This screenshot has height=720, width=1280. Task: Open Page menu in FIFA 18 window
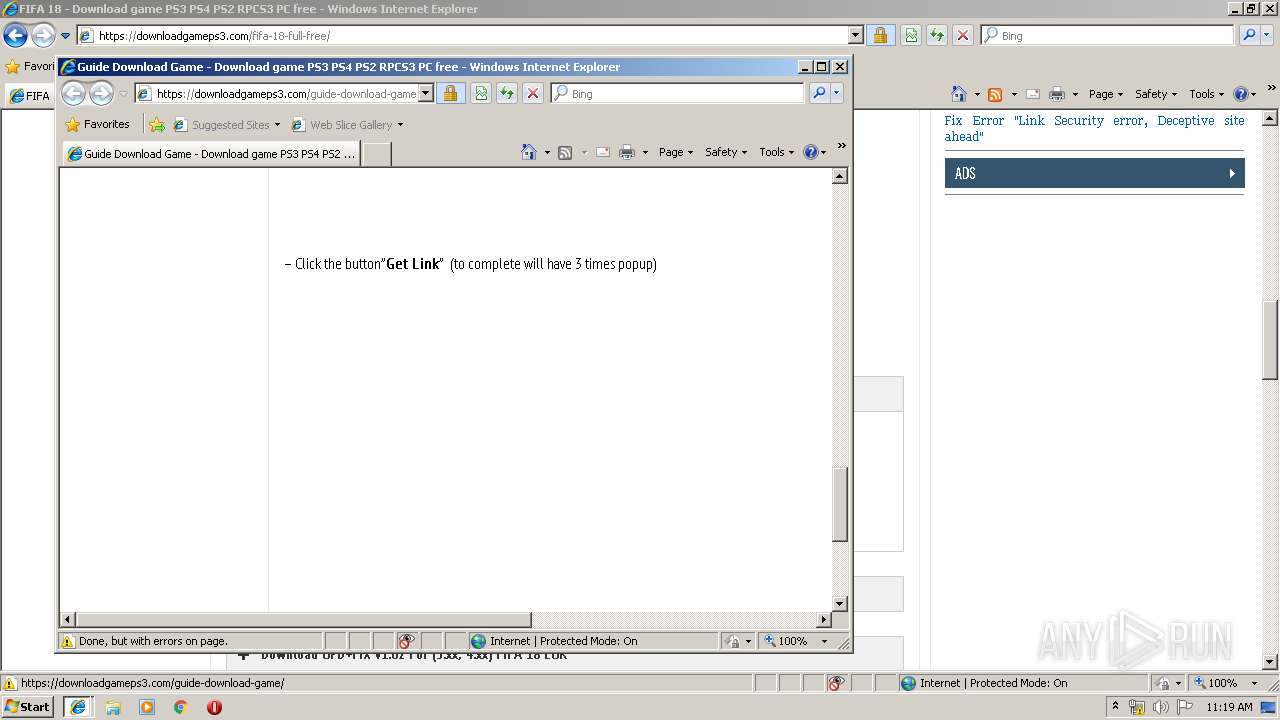[1105, 94]
